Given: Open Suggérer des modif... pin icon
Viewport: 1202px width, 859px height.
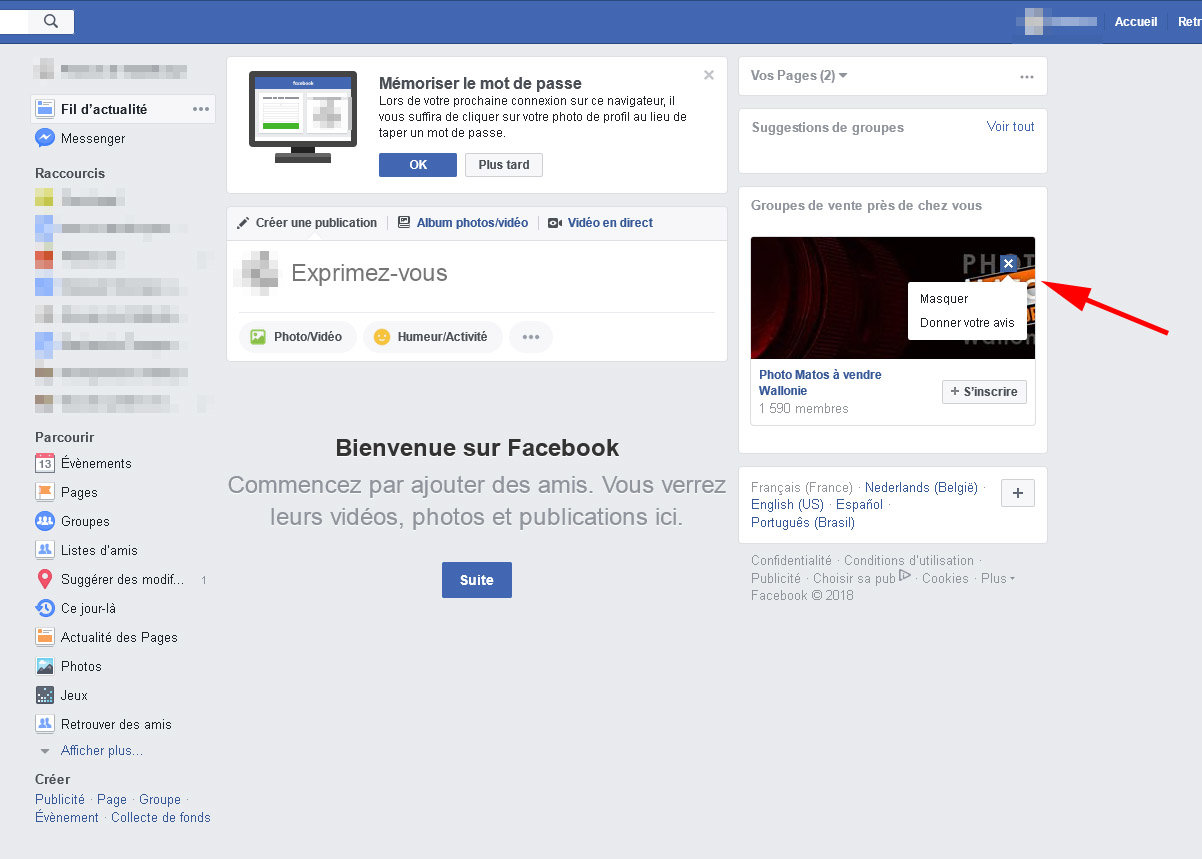Looking at the screenshot, I should 44,579.
